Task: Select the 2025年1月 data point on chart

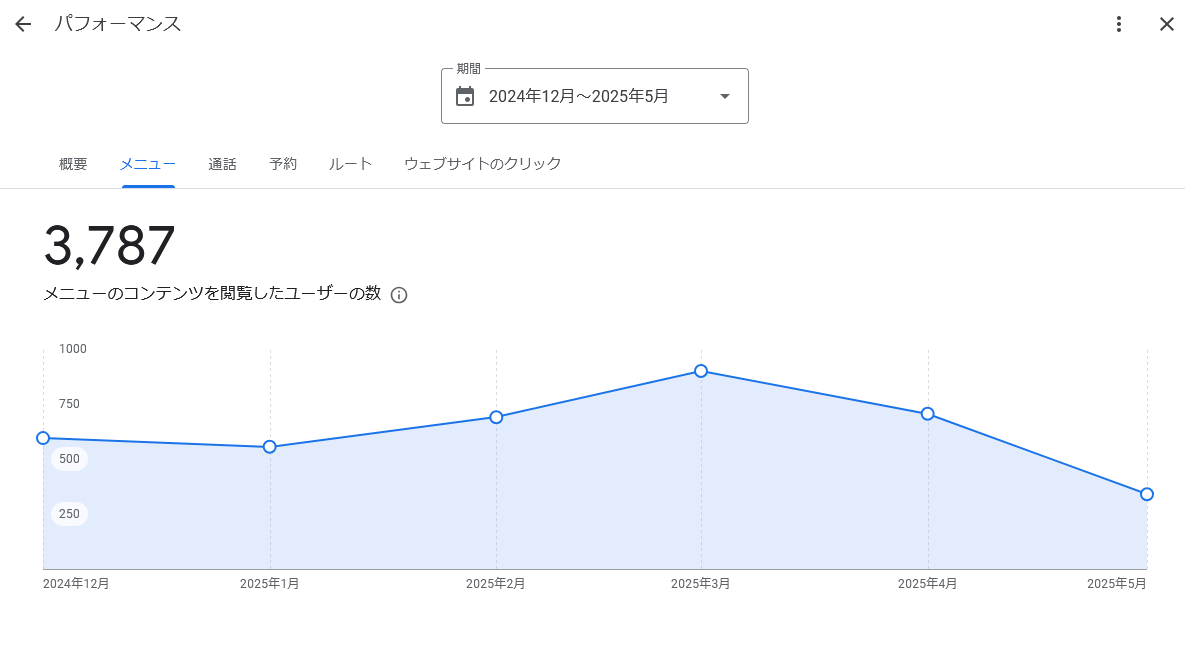Action: click(270, 447)
